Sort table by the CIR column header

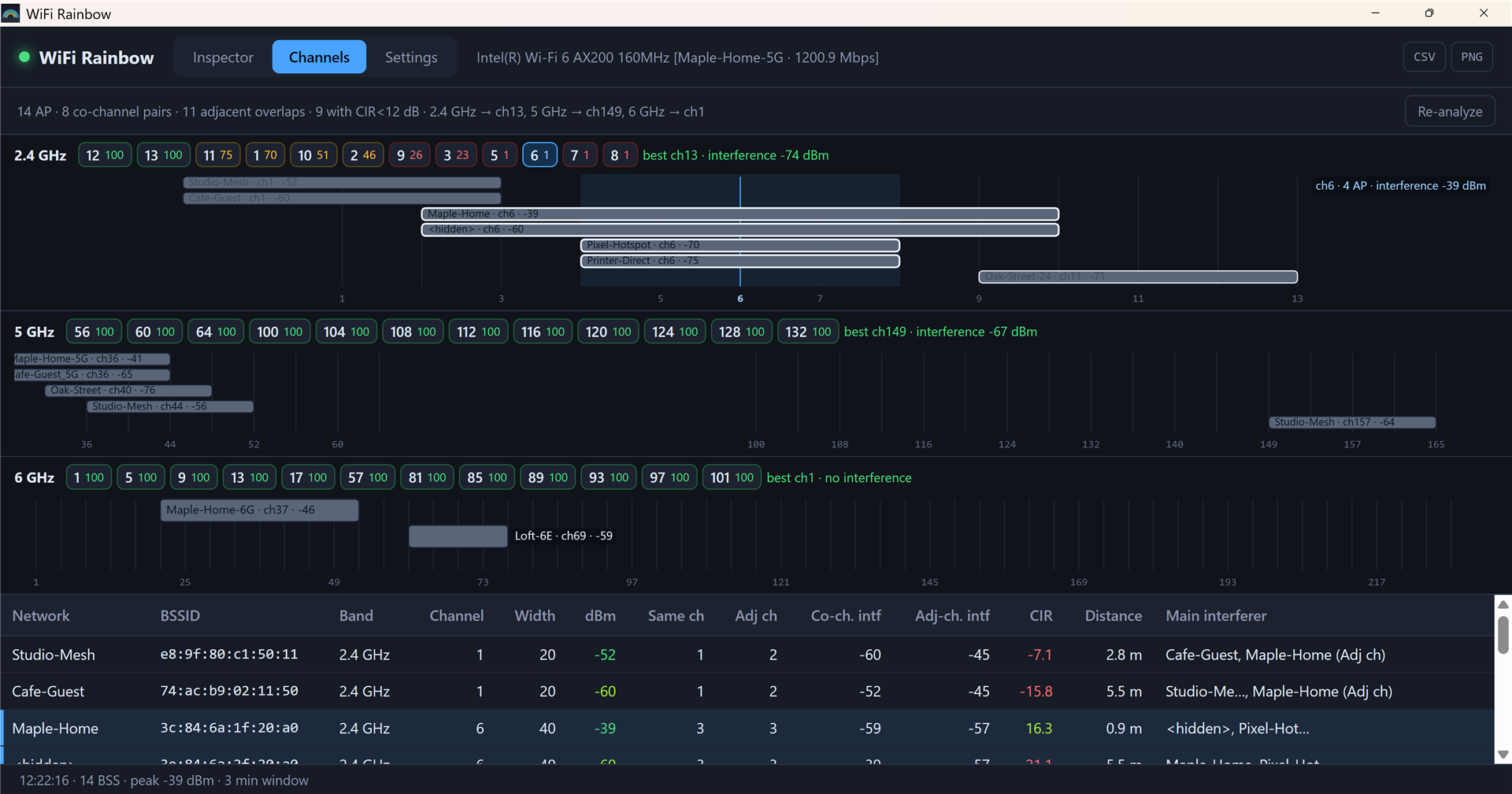click(1040, 615)
